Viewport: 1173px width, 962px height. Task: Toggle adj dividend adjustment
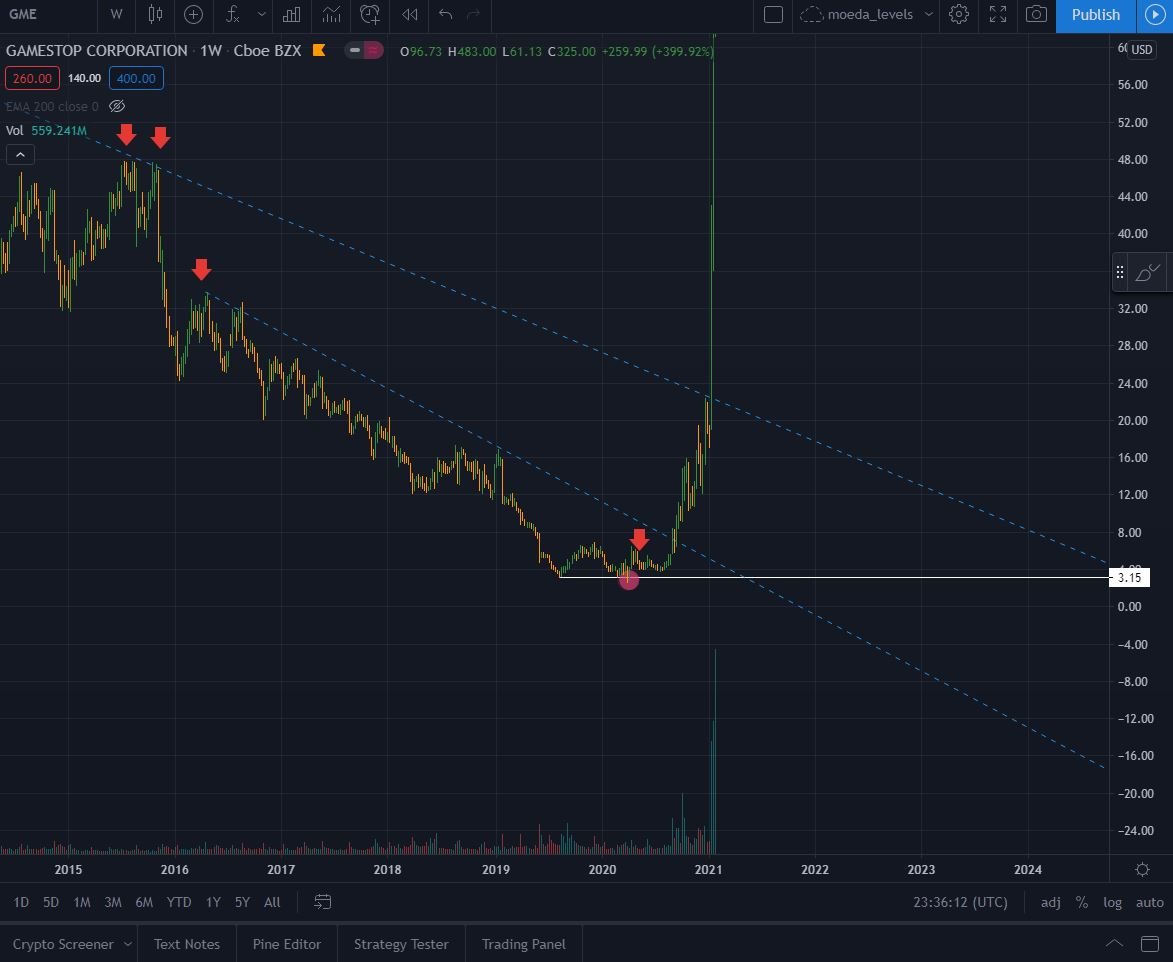point(1050,902)
